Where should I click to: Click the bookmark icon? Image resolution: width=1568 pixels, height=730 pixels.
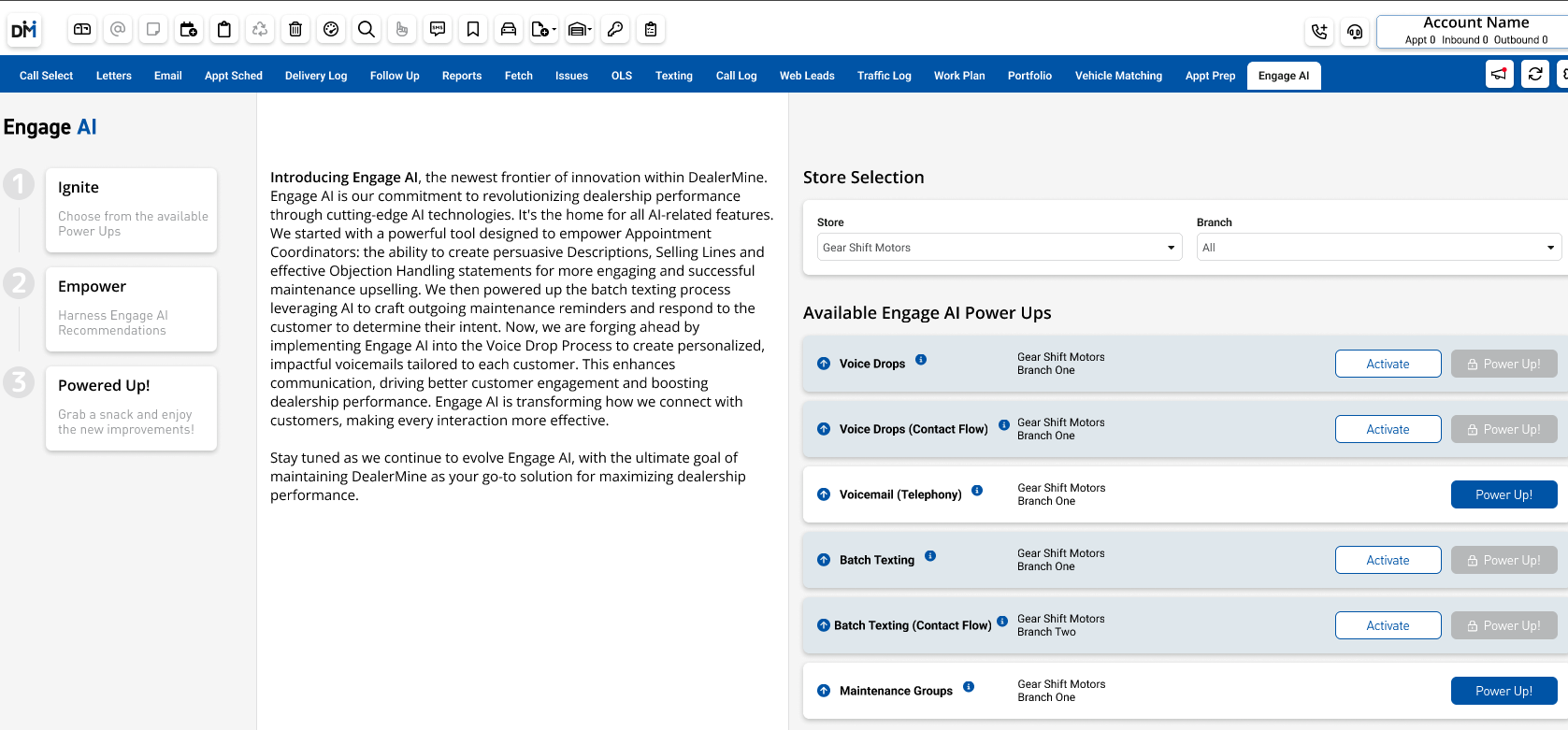pos(473,29)
